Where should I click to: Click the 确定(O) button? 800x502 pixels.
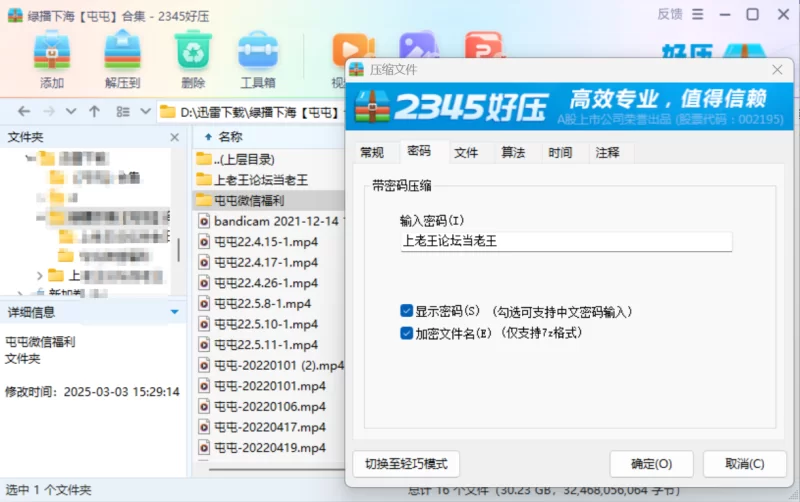point(652,464)
